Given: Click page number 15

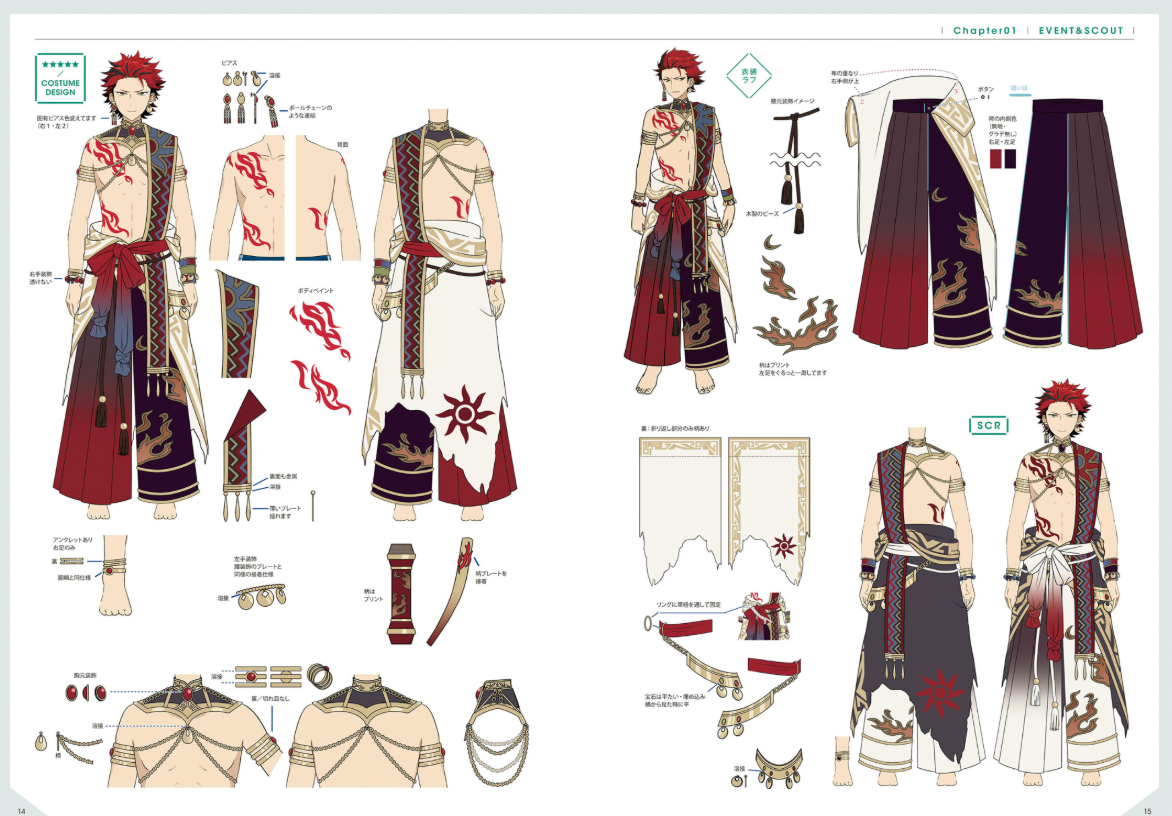Looking at the screenshot, I should pyautogui.click(x=1147, y=812).
